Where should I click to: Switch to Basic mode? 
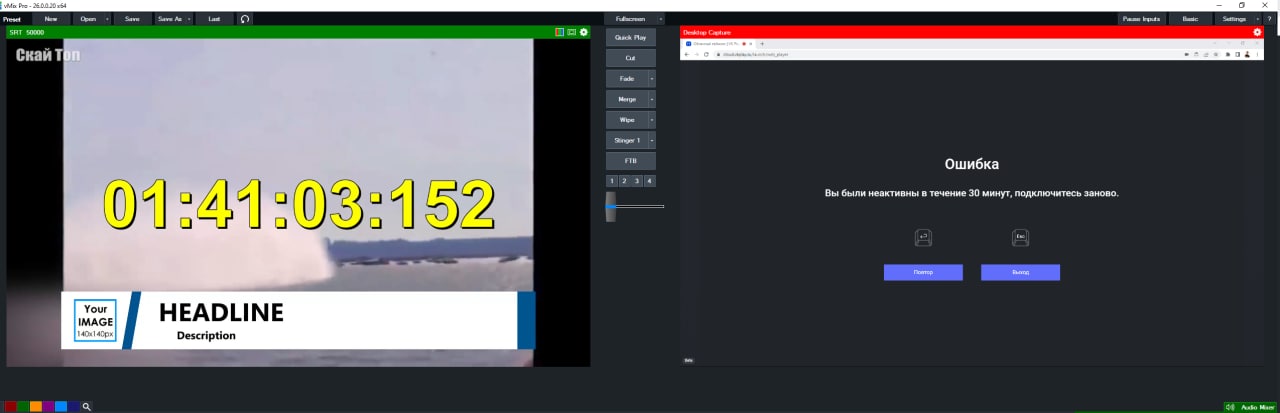pyautogui.click(x=1190, y=18)
